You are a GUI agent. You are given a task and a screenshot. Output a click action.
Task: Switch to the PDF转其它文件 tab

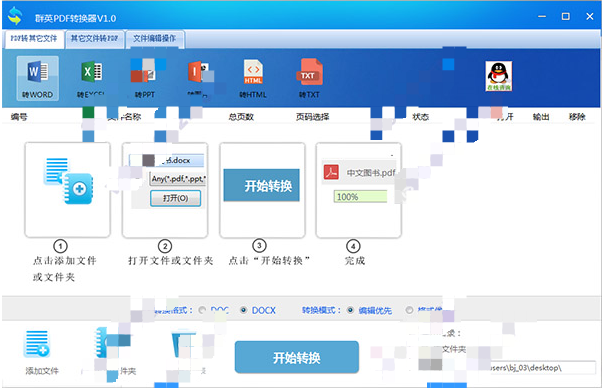click(34, 39)
